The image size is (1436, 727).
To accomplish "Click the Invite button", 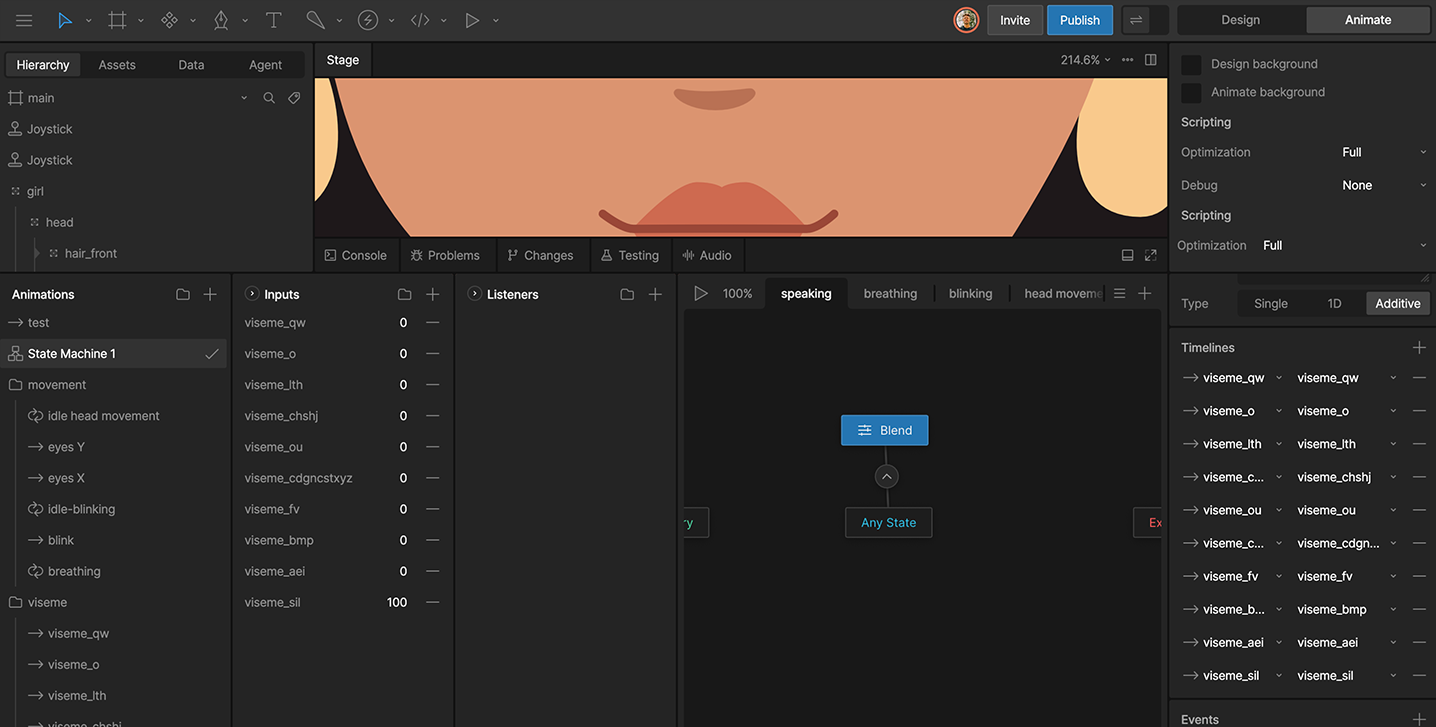I will (x=1014, y=19).
